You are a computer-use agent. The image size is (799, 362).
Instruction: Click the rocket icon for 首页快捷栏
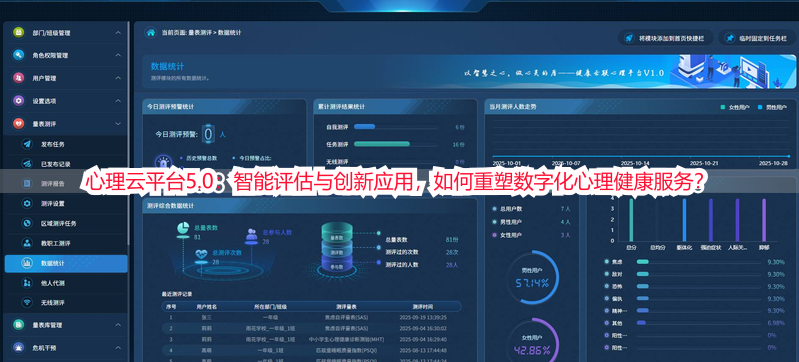pyautogui.click(x=629, y=38)
